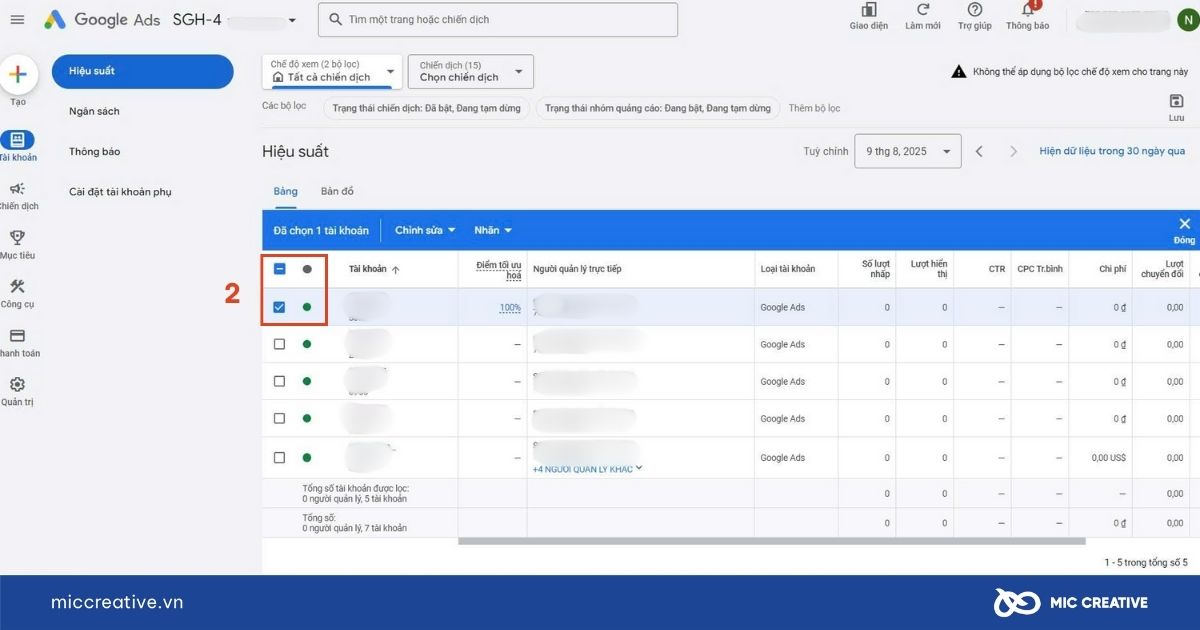The width and height of the screenshot is (1200, 630).
Task: Click the Tạo plus button
Action: point(18,74)
